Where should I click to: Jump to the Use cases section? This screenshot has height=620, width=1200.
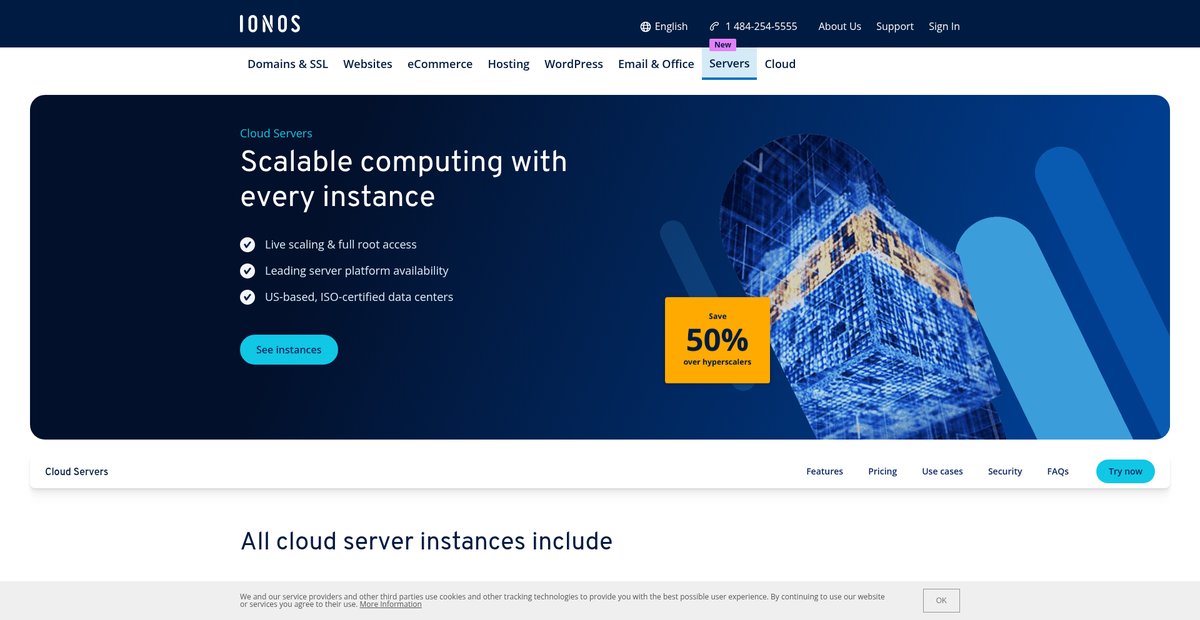[x=943, y=471]
